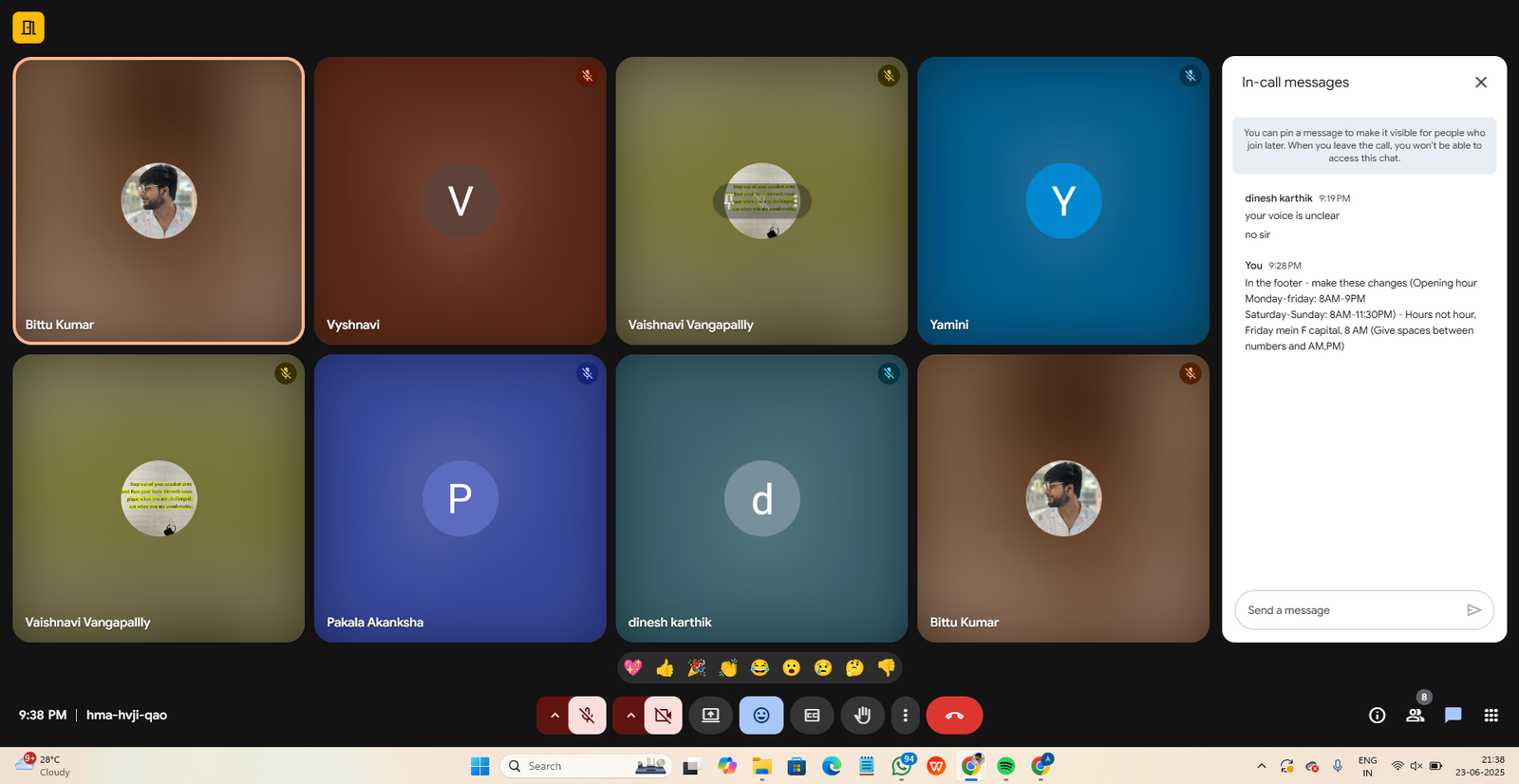1519x784 pixels.
Task: Toggle the chat panel icon
Action: point(1453,716)
